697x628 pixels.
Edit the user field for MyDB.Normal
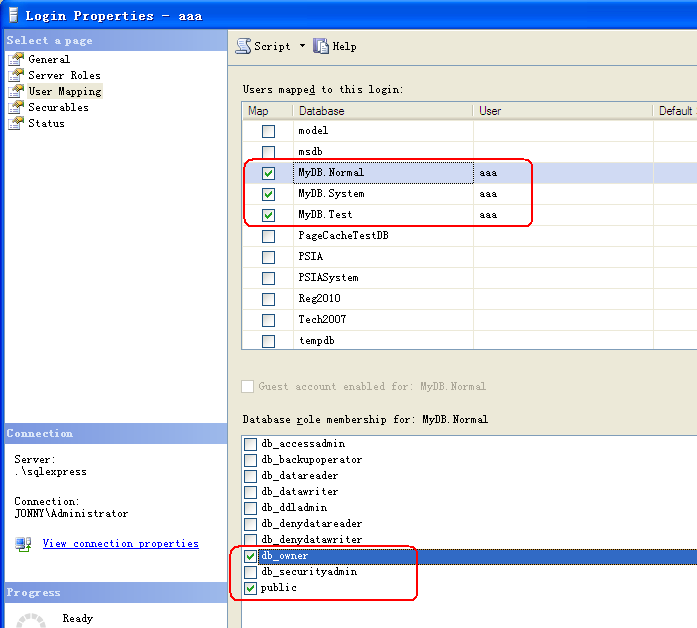[x=562, y=173]
